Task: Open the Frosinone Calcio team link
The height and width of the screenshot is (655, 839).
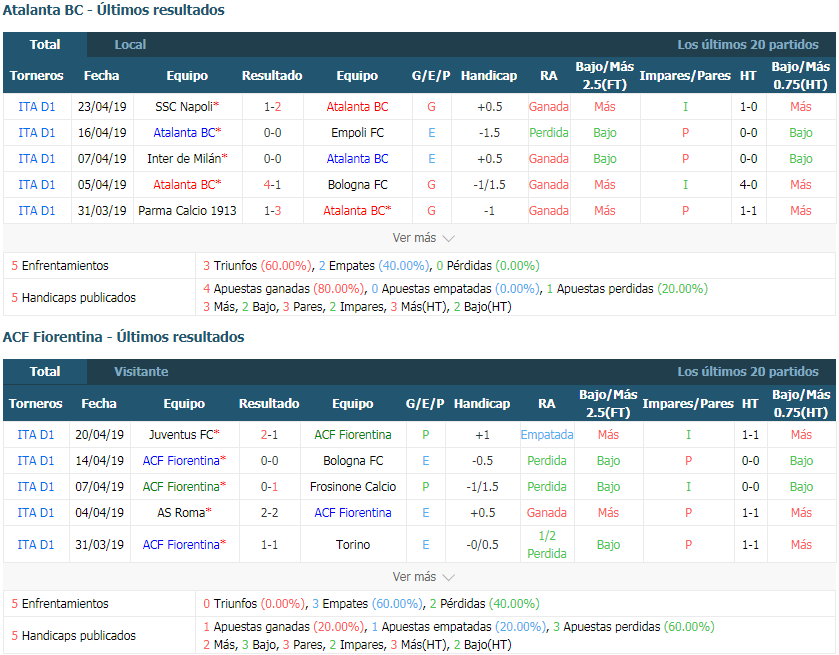Action: coord(353,486)
